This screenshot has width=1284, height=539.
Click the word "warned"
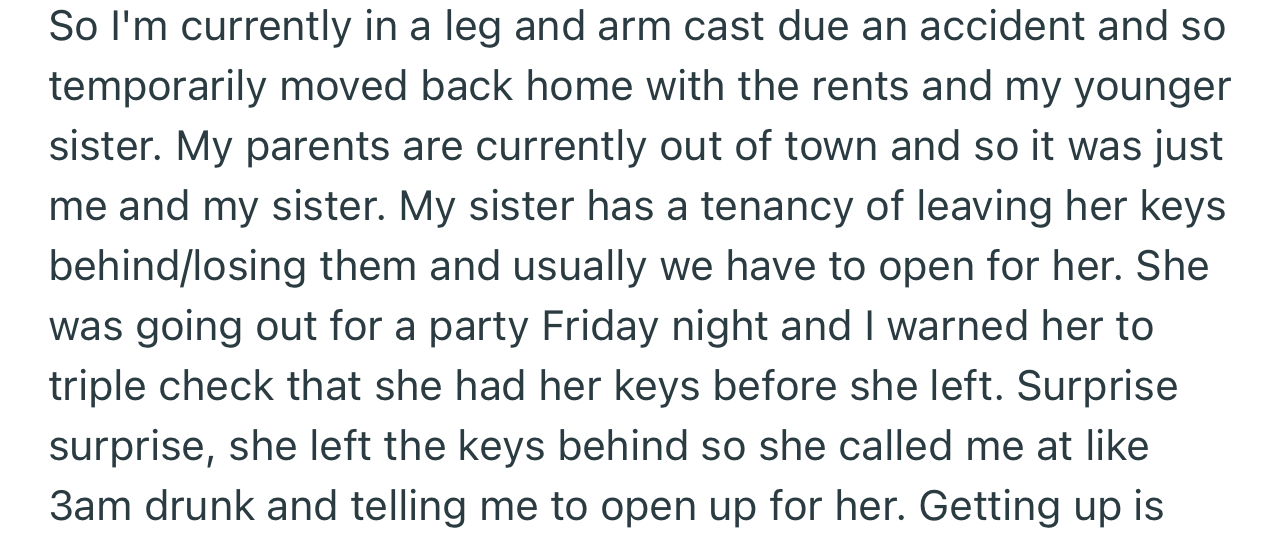pyautogui.click(x=962, y=327)
